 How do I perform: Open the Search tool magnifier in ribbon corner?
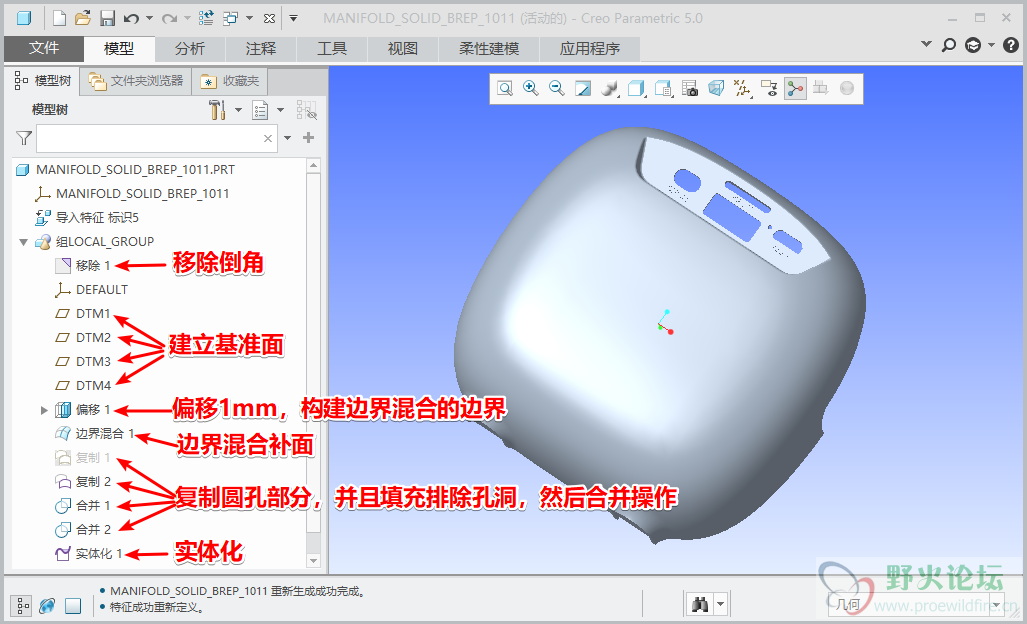click(948, 45)
